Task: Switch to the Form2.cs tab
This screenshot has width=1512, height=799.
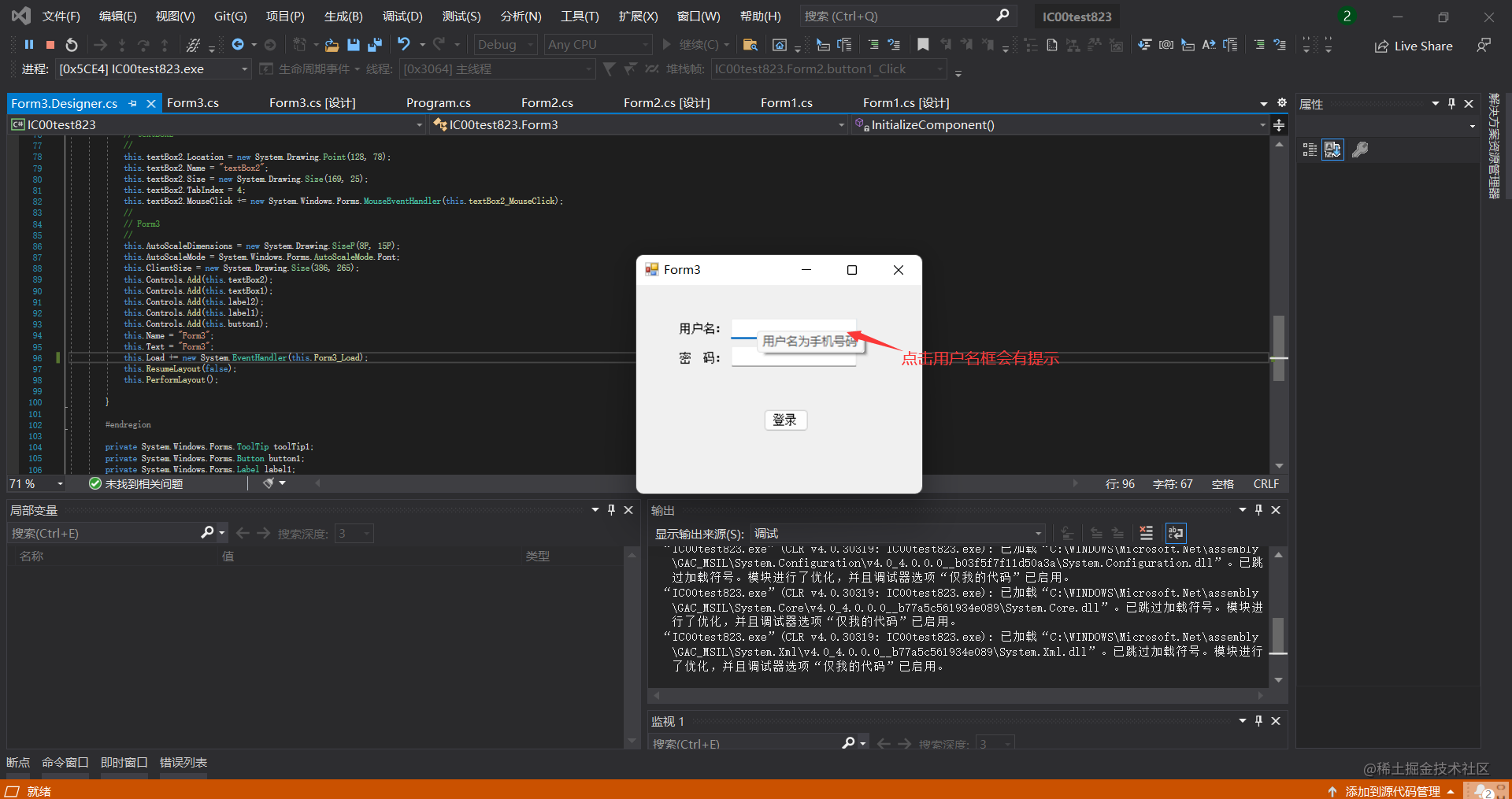Action: (547, 102)
